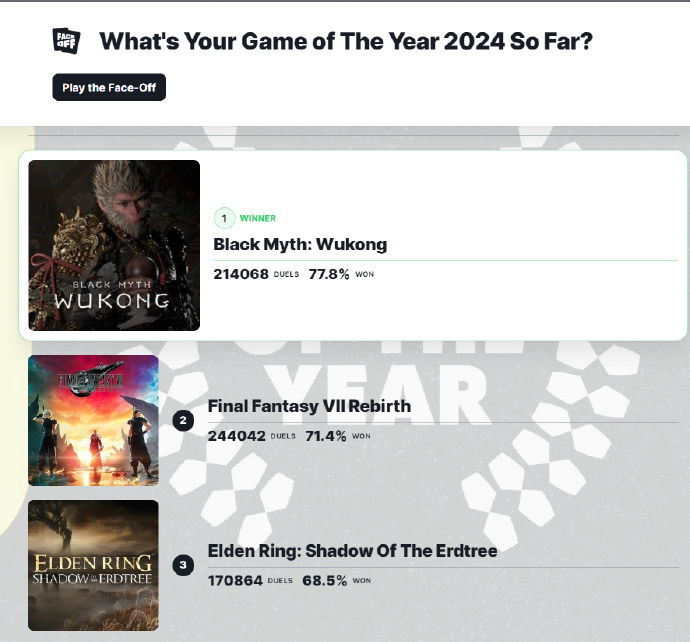Click the rank 2 badge icon
The width and height of the screenshot is (690, 642).
(x=182, y=420)
